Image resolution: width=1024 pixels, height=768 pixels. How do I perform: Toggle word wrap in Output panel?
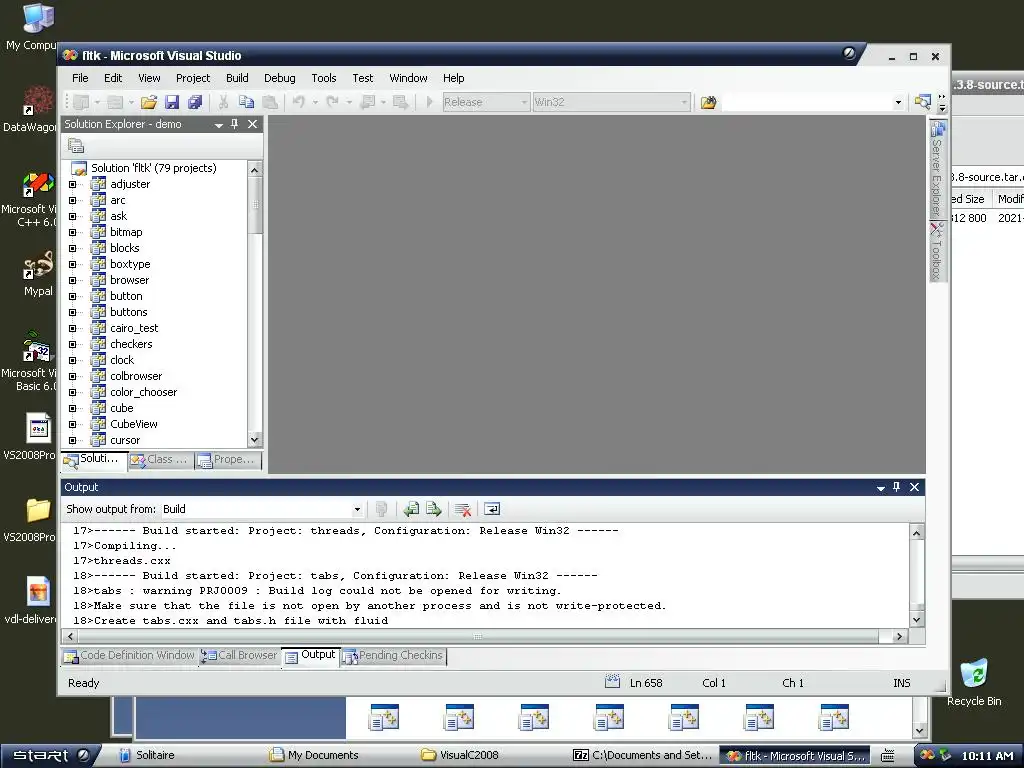(x=492, y=509)
